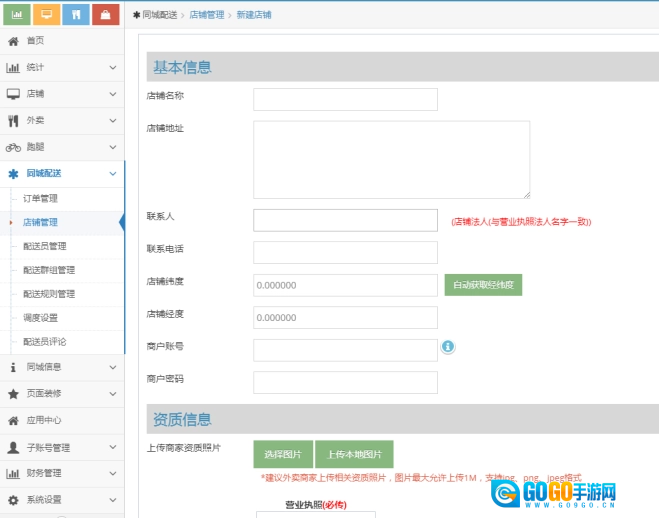
Task: Click the gear icon for 系统设置
Action: (x=13, y=499)
